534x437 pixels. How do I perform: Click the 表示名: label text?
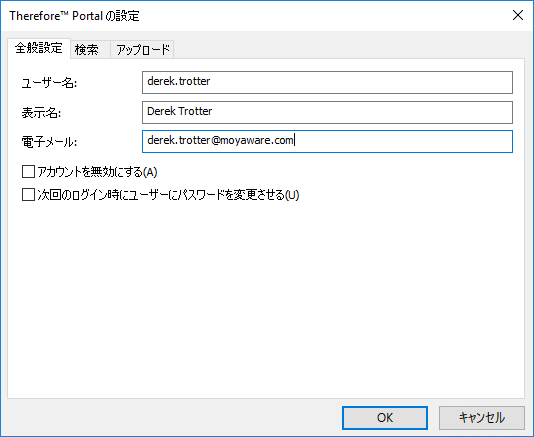41,113
